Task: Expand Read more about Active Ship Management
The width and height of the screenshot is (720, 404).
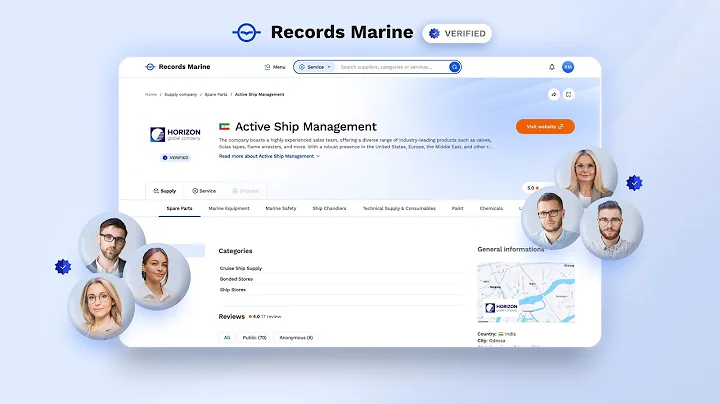Action: click(x=269, y=156)
